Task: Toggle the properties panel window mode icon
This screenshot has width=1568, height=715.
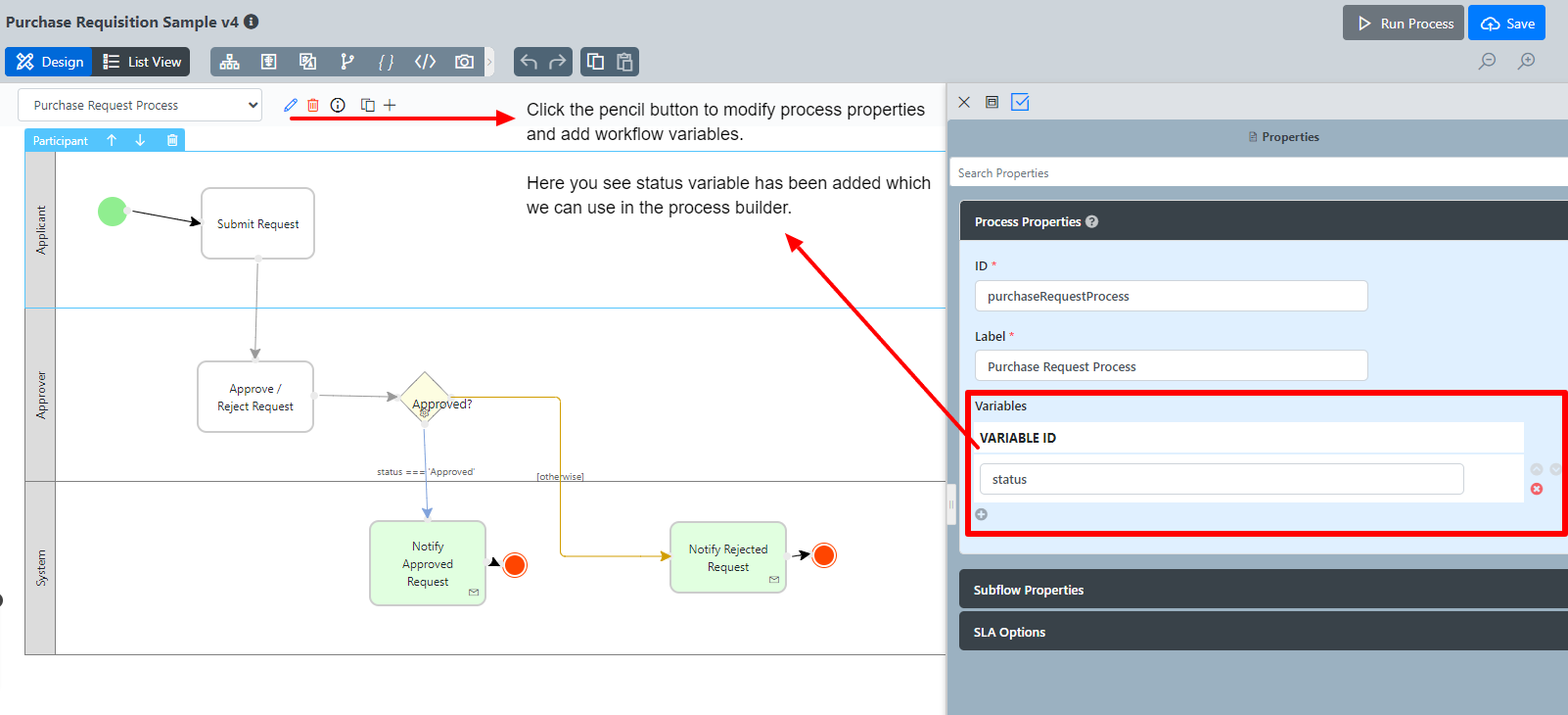Action: (x=992, y=102)
